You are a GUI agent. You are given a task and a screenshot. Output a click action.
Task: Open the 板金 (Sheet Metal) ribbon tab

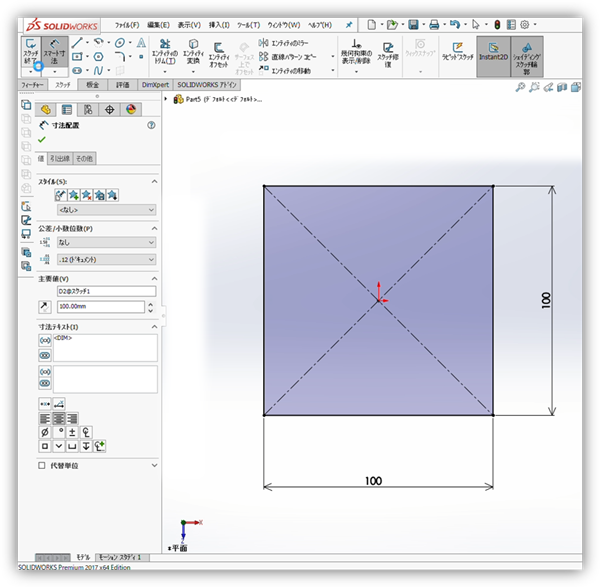[x=93, y=85]
